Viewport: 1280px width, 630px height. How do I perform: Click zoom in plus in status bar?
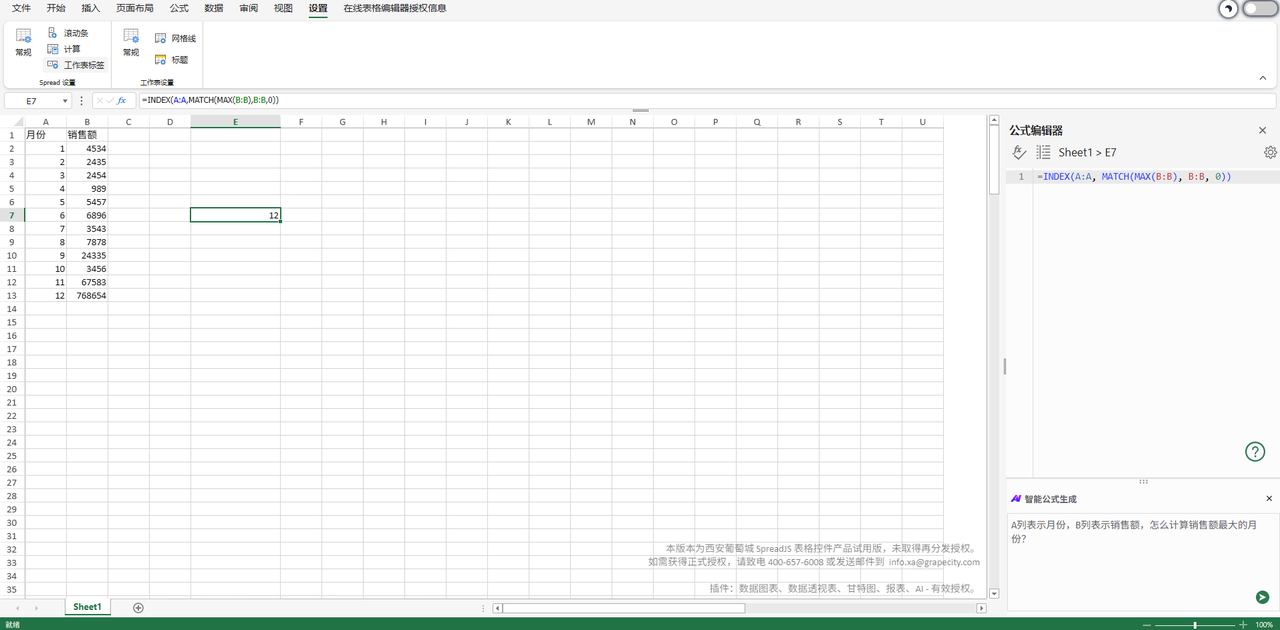[x=1243, y=624]
